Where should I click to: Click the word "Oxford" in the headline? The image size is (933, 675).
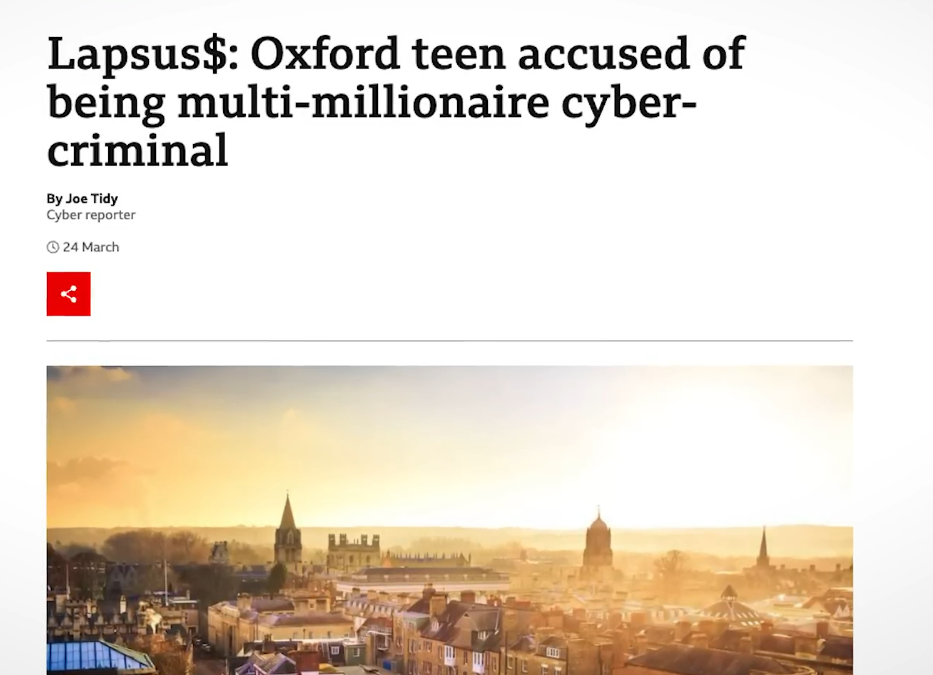320,55
